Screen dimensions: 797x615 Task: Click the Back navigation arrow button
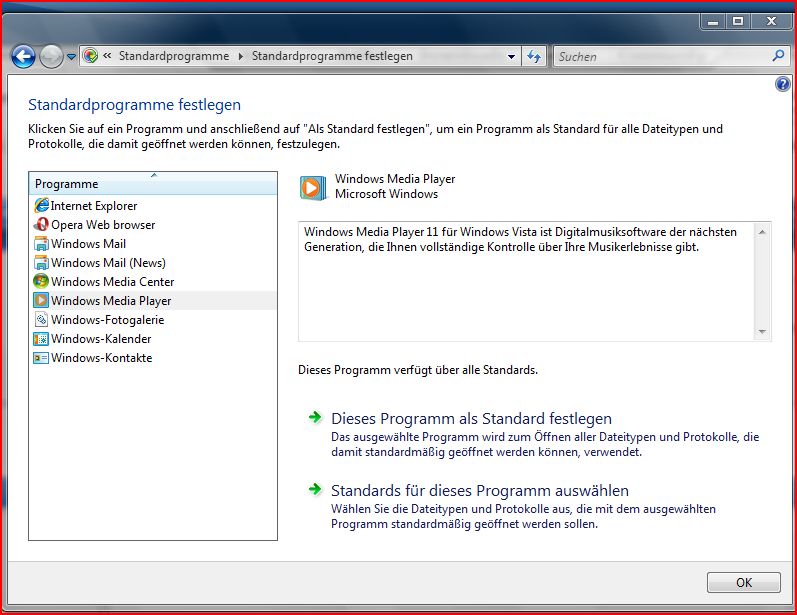click(x=23, y=56)
